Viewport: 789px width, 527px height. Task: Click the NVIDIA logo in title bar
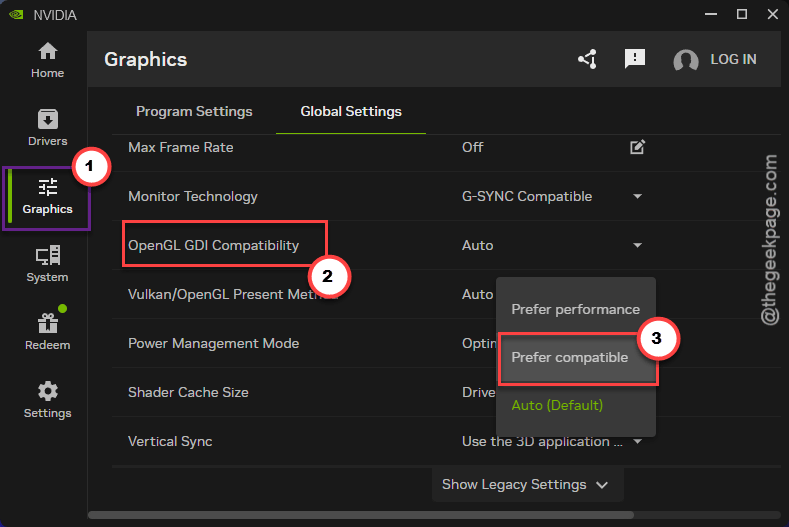[x=16, y=15]
